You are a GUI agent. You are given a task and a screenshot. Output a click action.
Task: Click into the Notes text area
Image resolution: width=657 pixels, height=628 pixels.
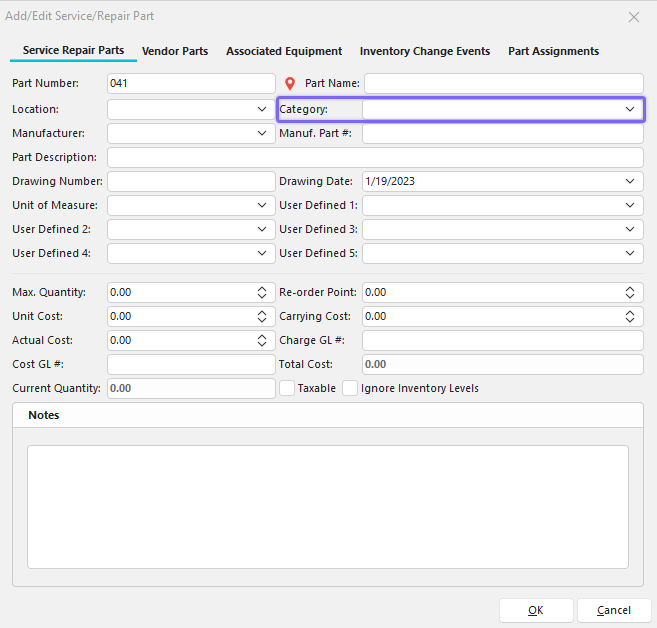327,506
